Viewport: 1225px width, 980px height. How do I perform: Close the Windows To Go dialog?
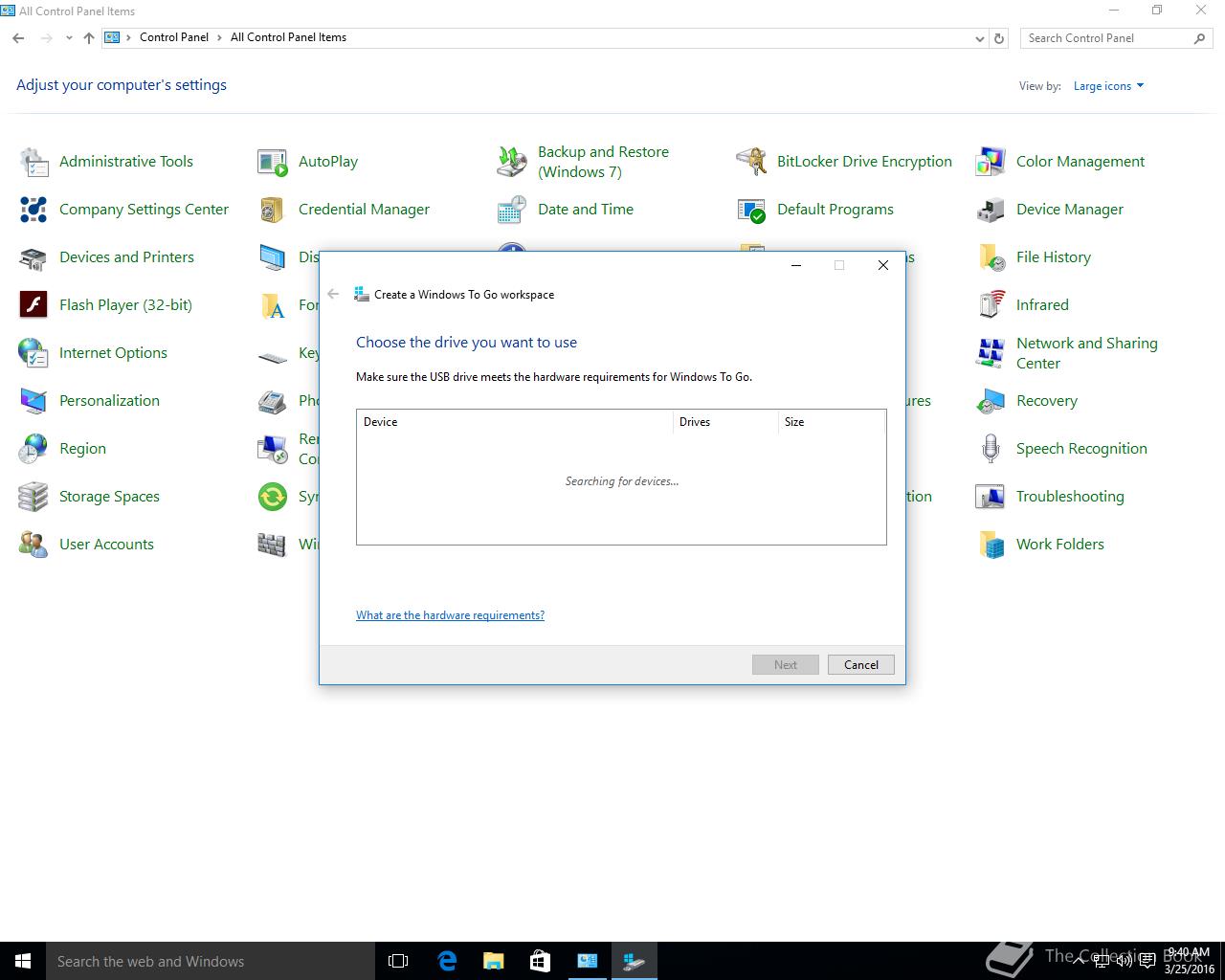pyautogui.click(x=883, y=265)
